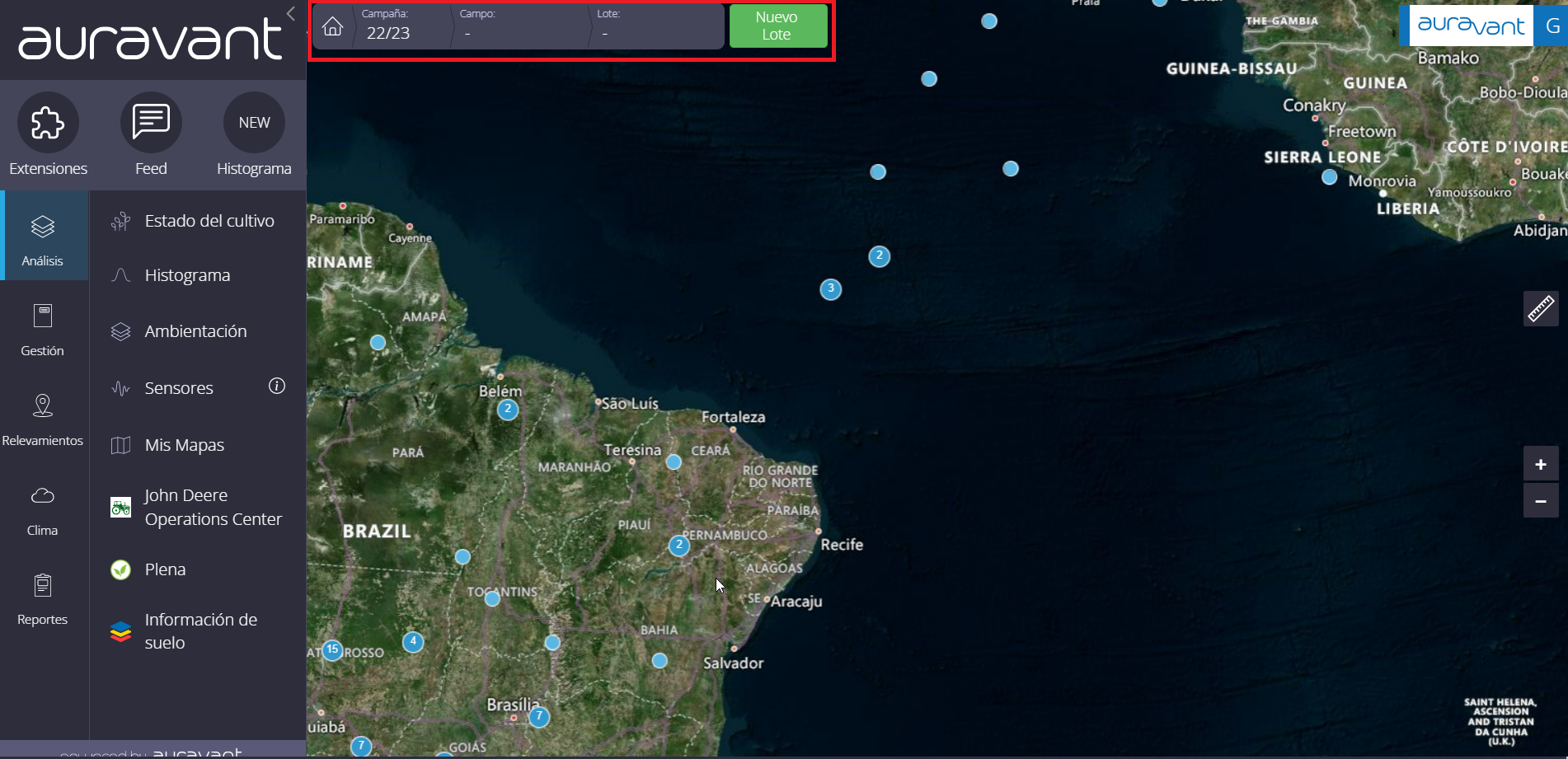The width and height of the screenshot is (1568, 759).
Task: Click the G user avatar button
Action: click(1552, 26)
